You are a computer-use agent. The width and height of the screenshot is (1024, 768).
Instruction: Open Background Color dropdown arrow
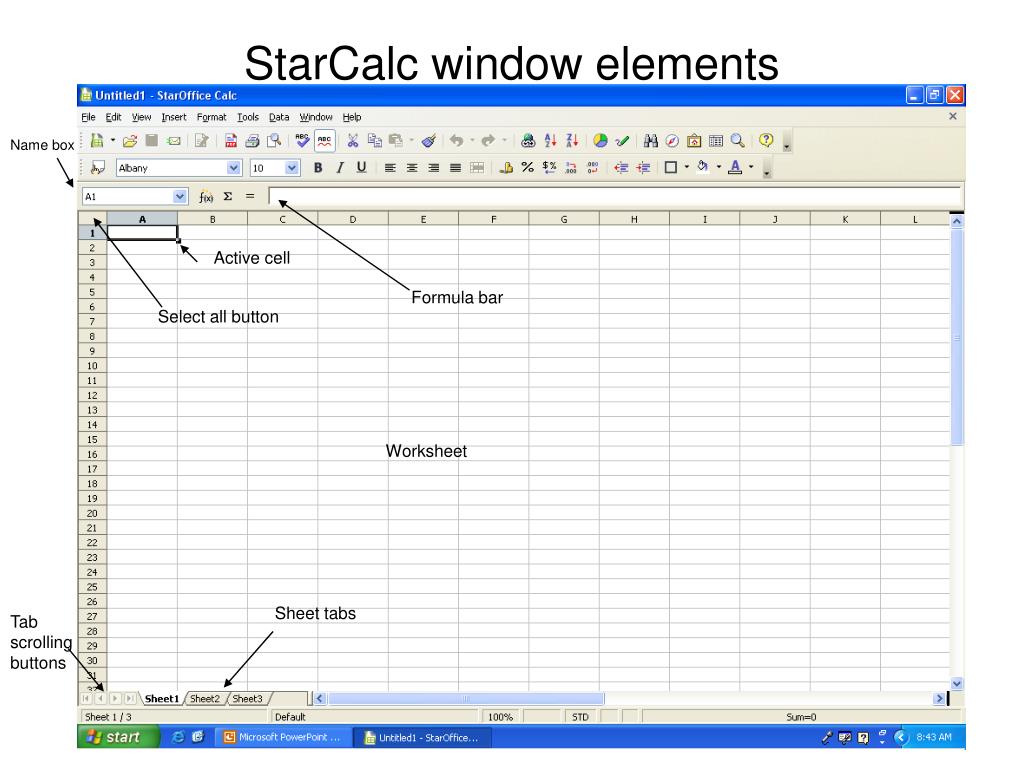coord(719,168)
